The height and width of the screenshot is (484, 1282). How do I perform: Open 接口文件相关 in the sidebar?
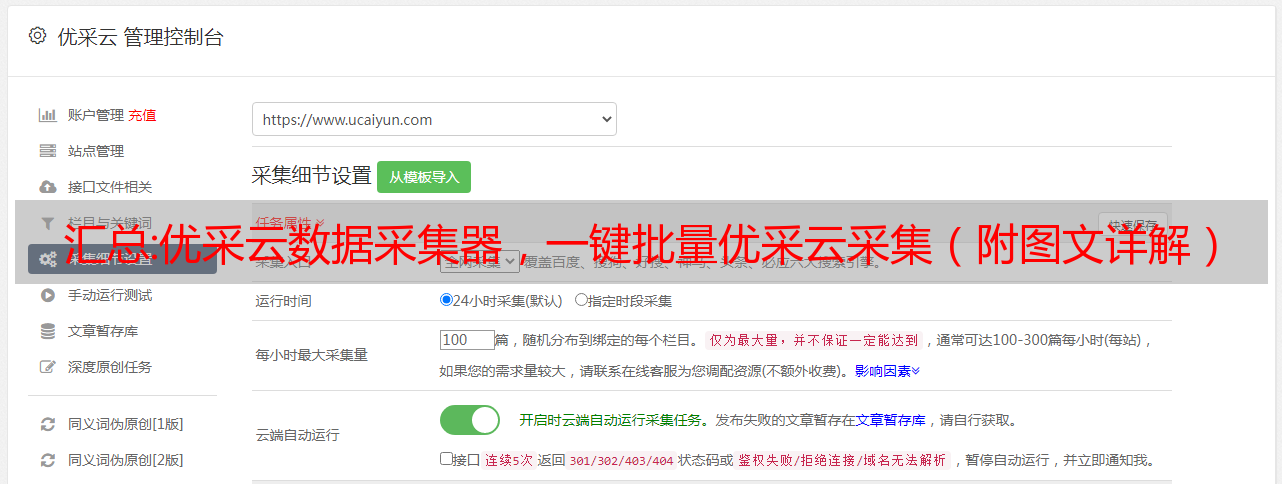click(110, 187)
